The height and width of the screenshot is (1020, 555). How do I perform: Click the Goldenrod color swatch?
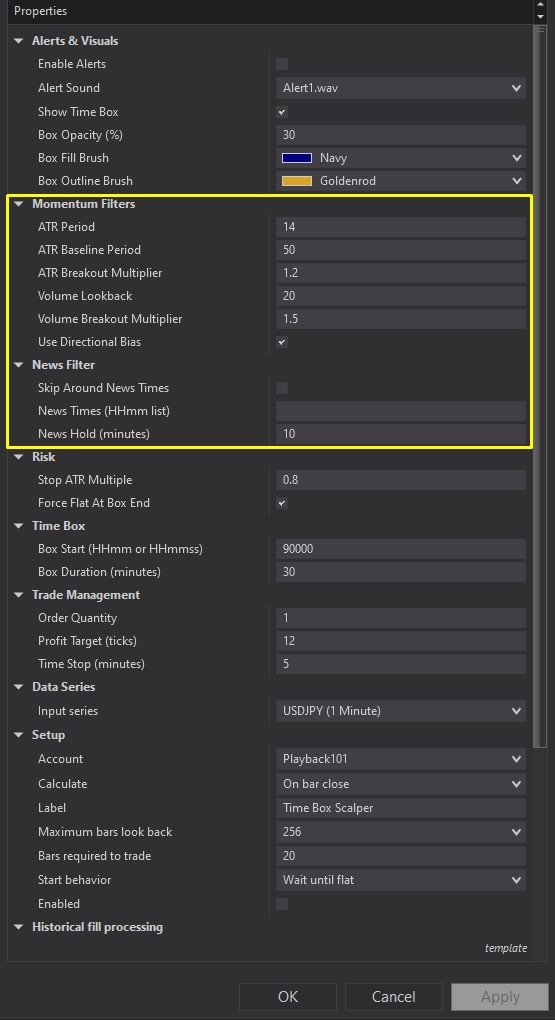297,181
